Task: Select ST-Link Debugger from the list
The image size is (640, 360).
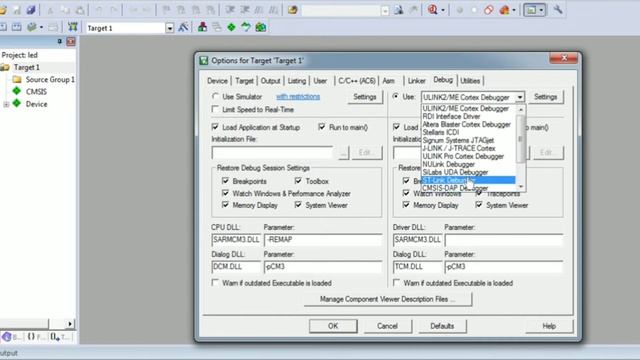Action: [x=469, y=180]
